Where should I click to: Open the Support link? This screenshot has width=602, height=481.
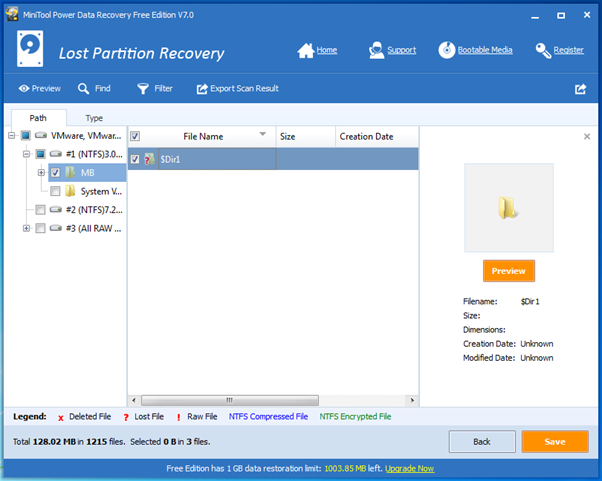tap(402, 50)
